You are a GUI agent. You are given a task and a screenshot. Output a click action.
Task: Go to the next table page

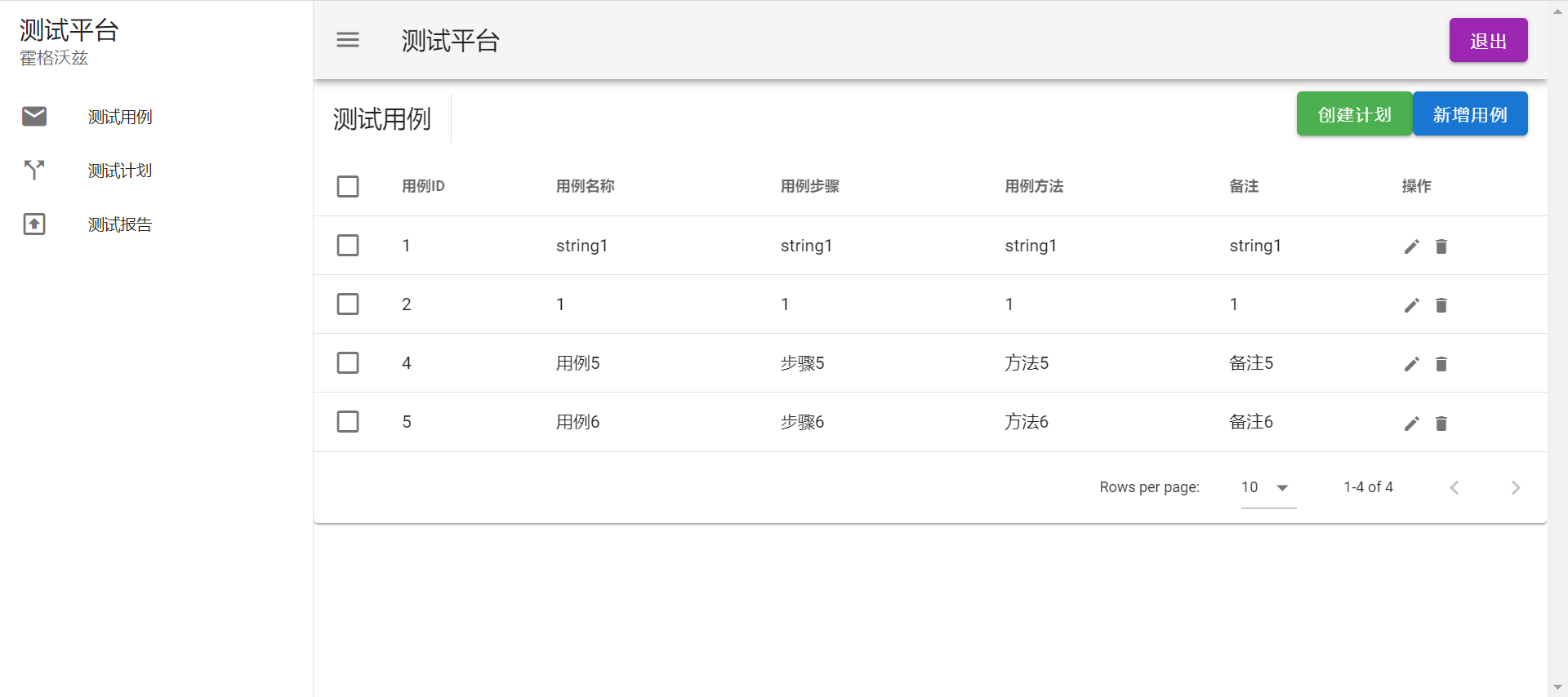pos(1515,487)
